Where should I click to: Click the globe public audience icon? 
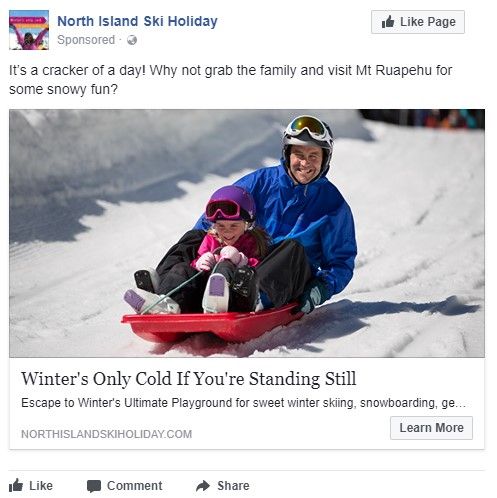point(132,40)
